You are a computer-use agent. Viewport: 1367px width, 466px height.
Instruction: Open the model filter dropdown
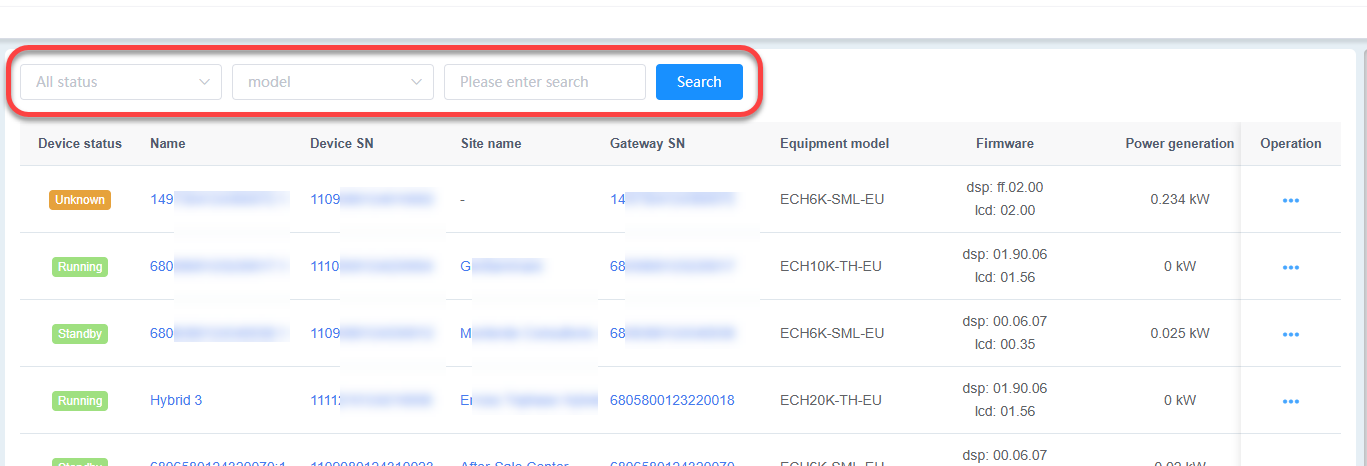click(333, 82)
